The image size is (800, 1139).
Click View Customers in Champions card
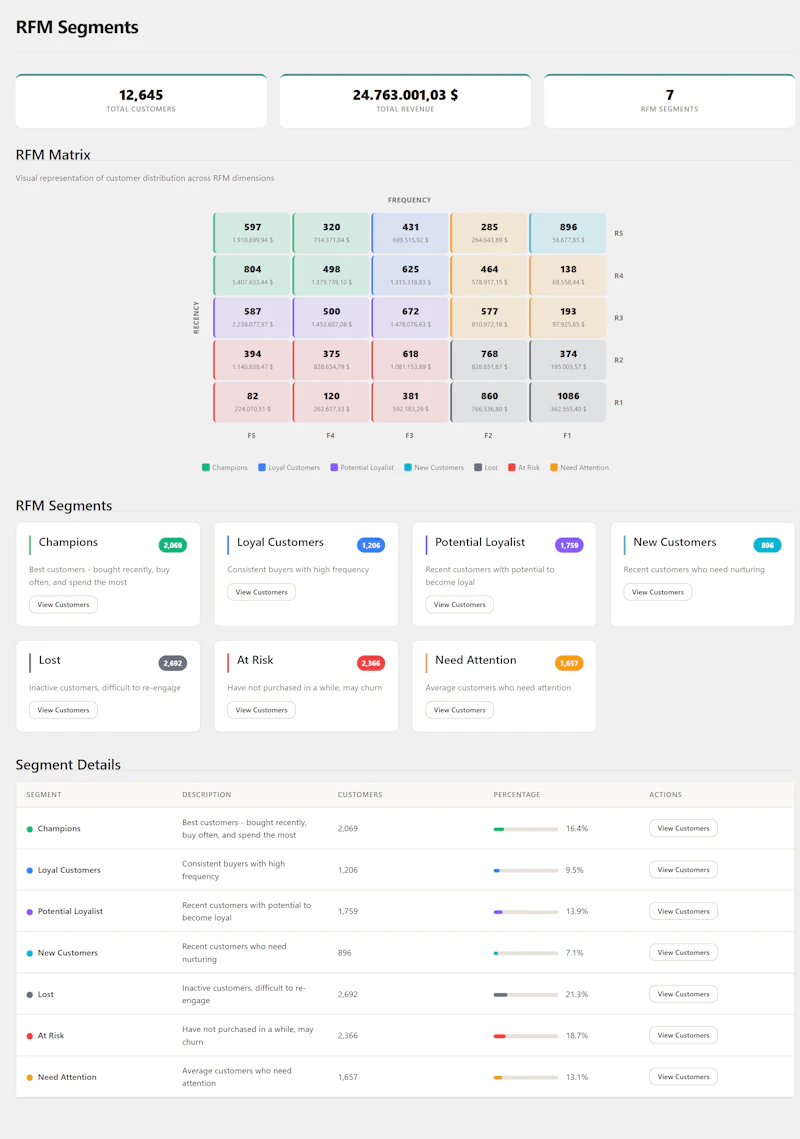pyautogui.click(x=63, y=604)
